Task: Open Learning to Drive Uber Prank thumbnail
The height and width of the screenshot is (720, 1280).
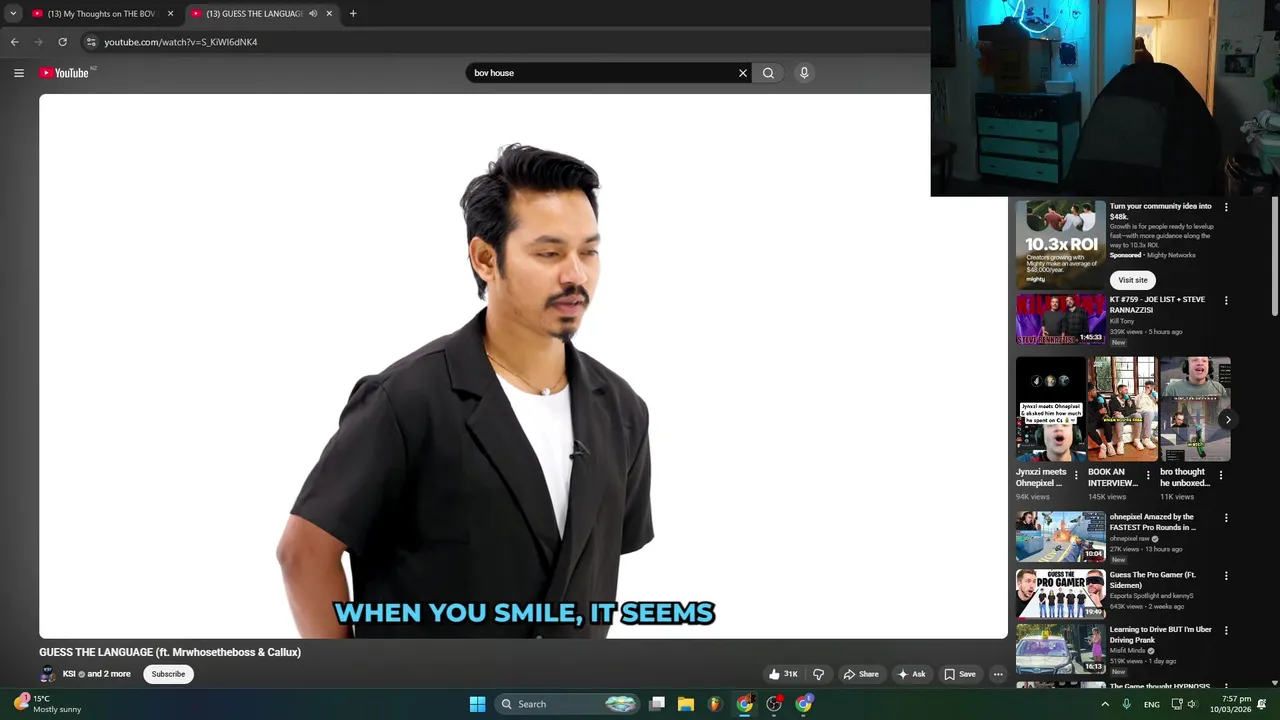Action: pyautogui.click(x=1061, y=649)
